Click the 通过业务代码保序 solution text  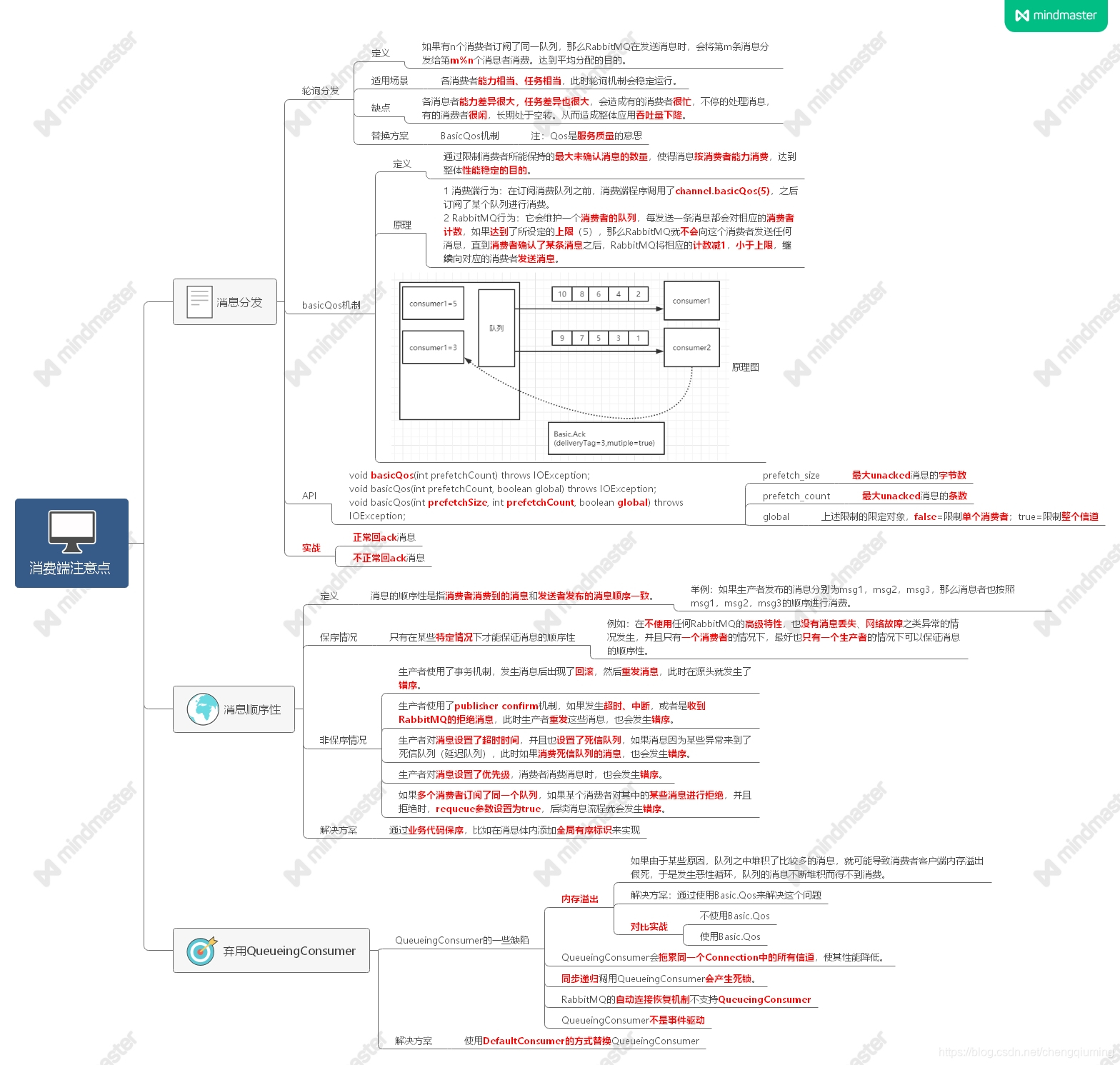(x=514, y=830)
